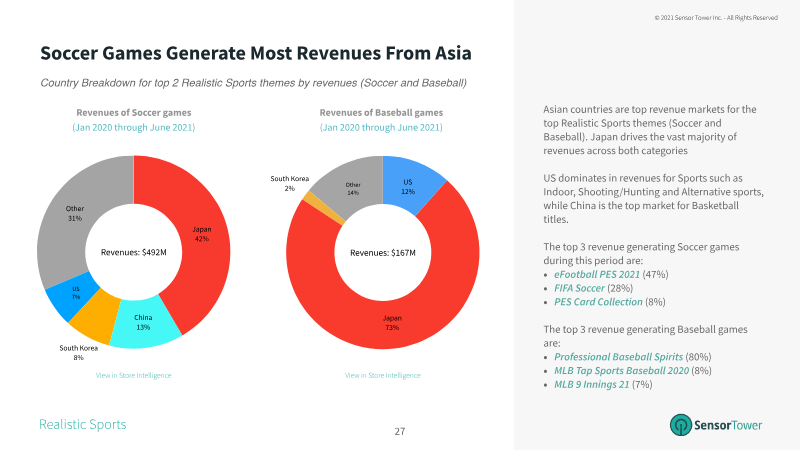
Task: Open the Professional Baseball Spirits link
Action: (618, 357)
